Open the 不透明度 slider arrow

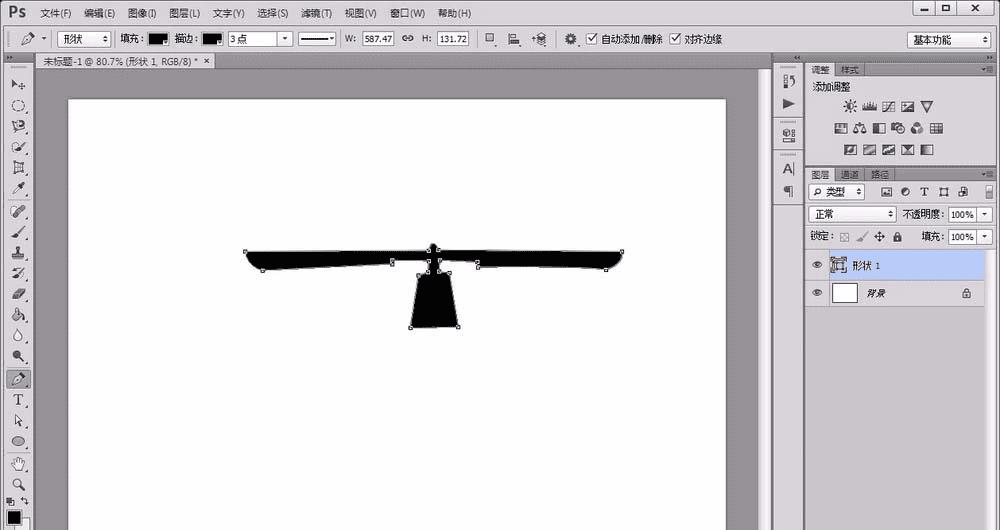click(986, 215)
